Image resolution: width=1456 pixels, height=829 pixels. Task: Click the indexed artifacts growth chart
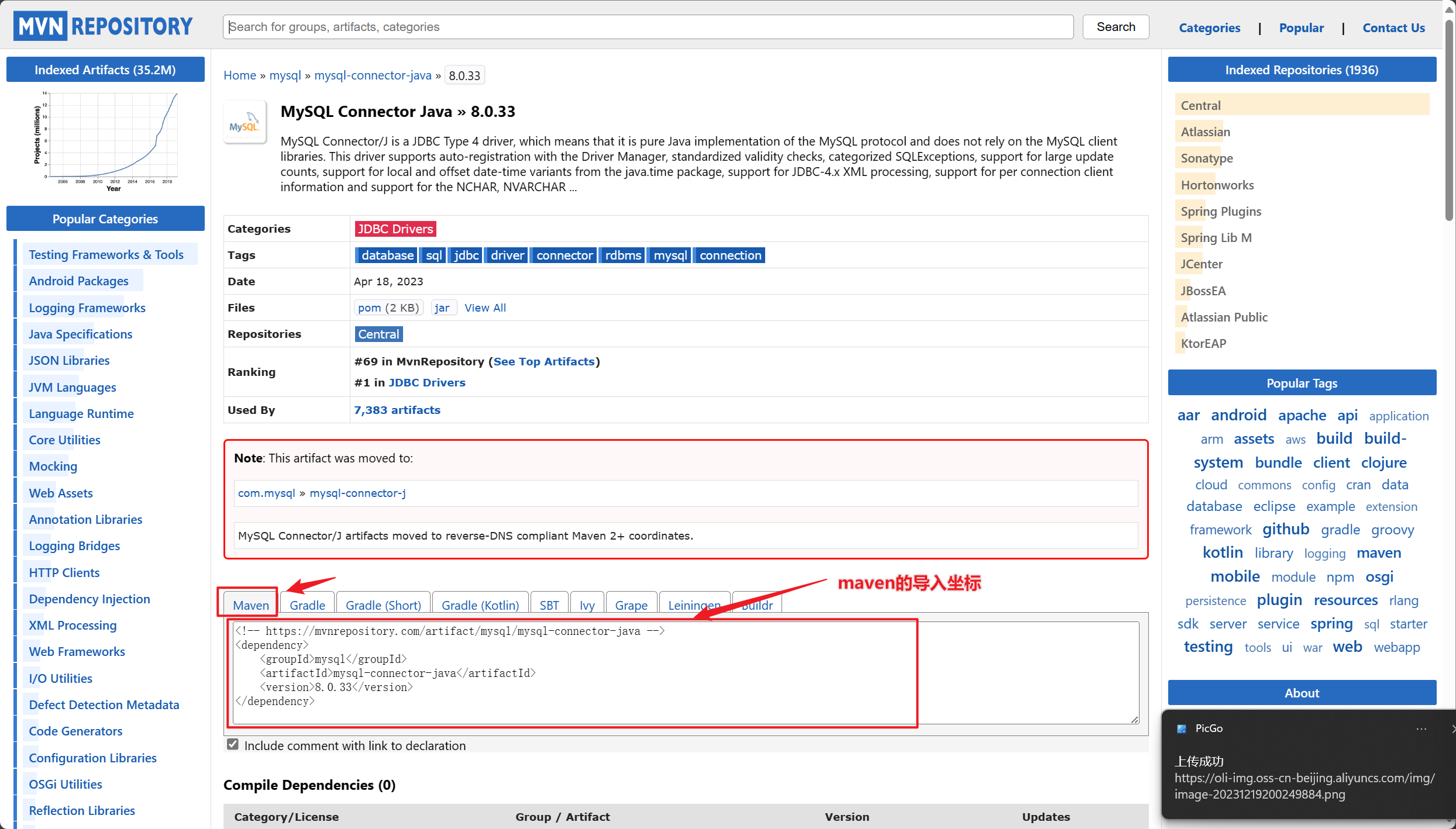tap(105, 141)
